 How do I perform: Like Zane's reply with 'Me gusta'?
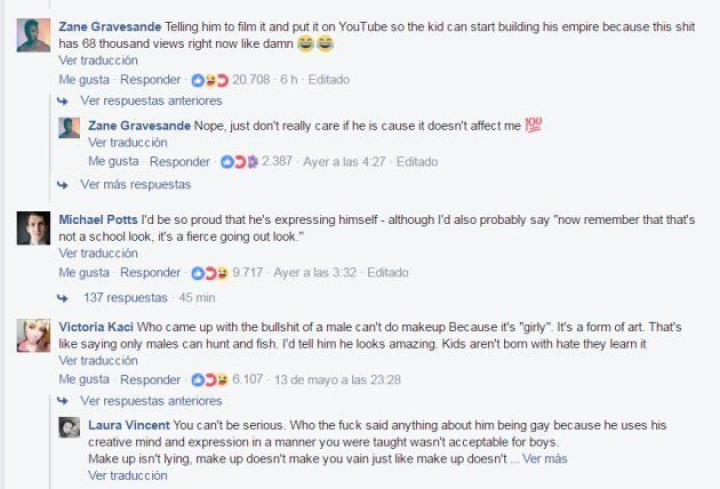pos(113,162)
